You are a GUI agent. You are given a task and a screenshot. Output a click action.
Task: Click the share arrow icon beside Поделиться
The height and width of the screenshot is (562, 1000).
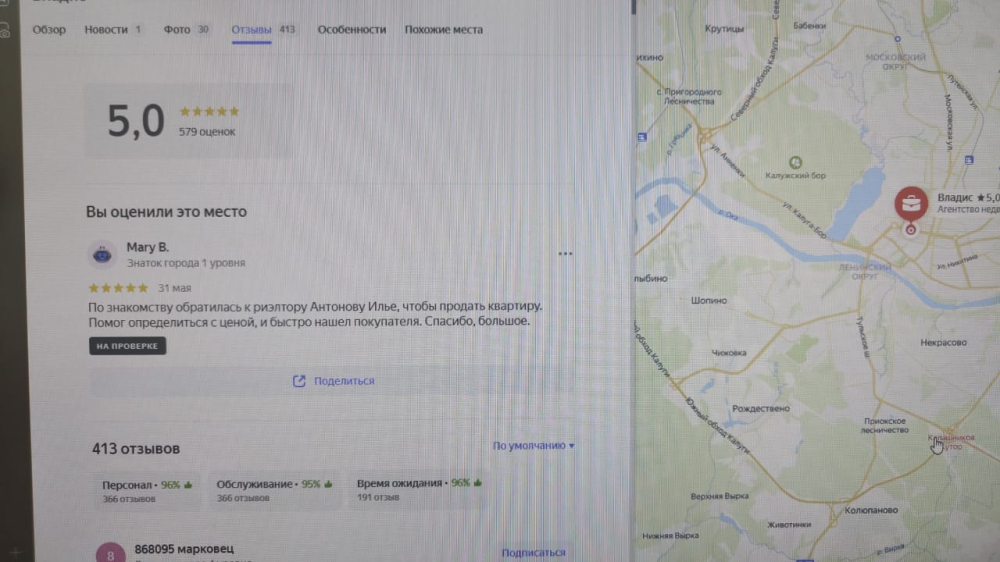pos(298,381)
